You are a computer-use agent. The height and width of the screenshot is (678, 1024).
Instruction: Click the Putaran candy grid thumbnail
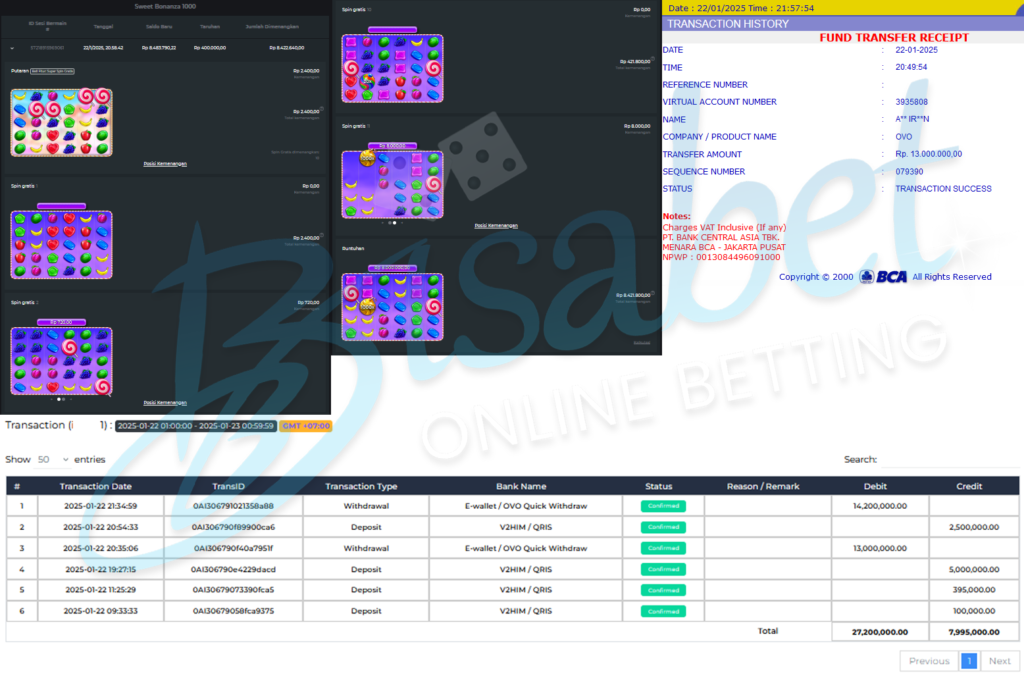tap(61, 122)
